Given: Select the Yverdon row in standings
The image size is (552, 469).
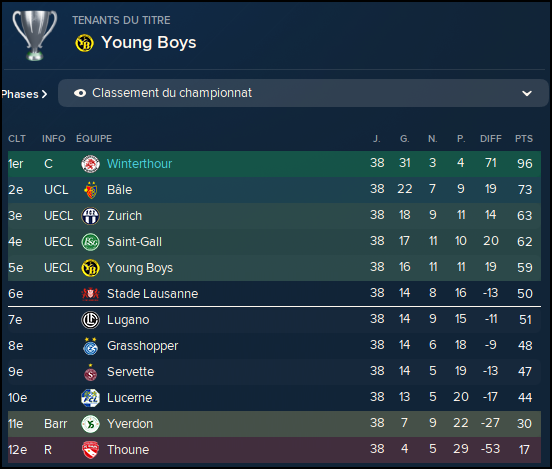Looking at the screenshot, I should [x=274, y=424].
